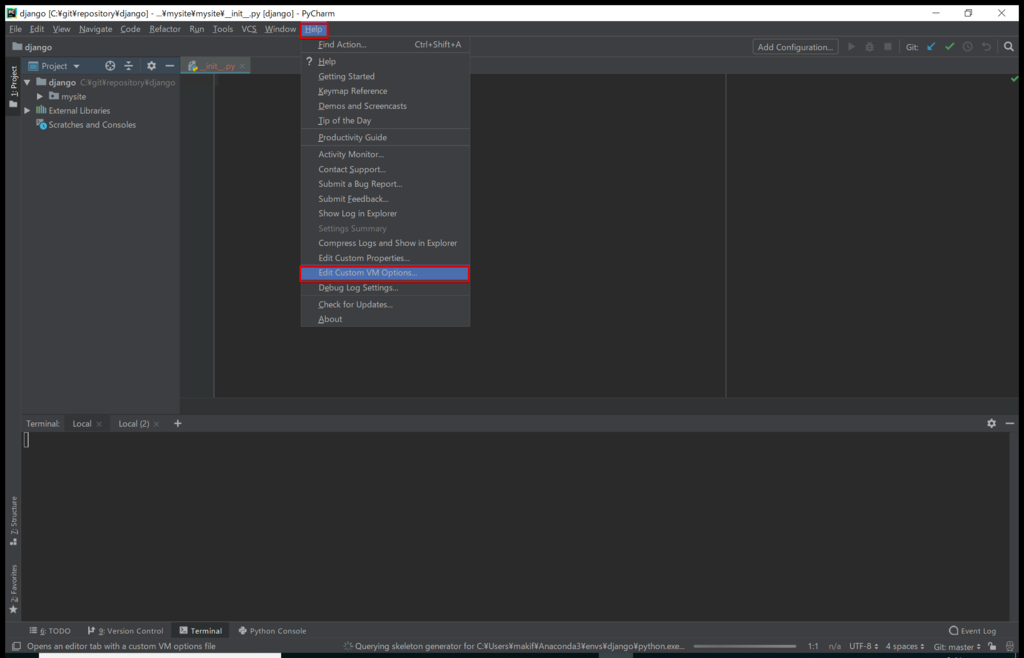The width and height of the screenshot is (1024, 658).
Task: Choose Find Action in Help menu
Action: coord(385,44)
